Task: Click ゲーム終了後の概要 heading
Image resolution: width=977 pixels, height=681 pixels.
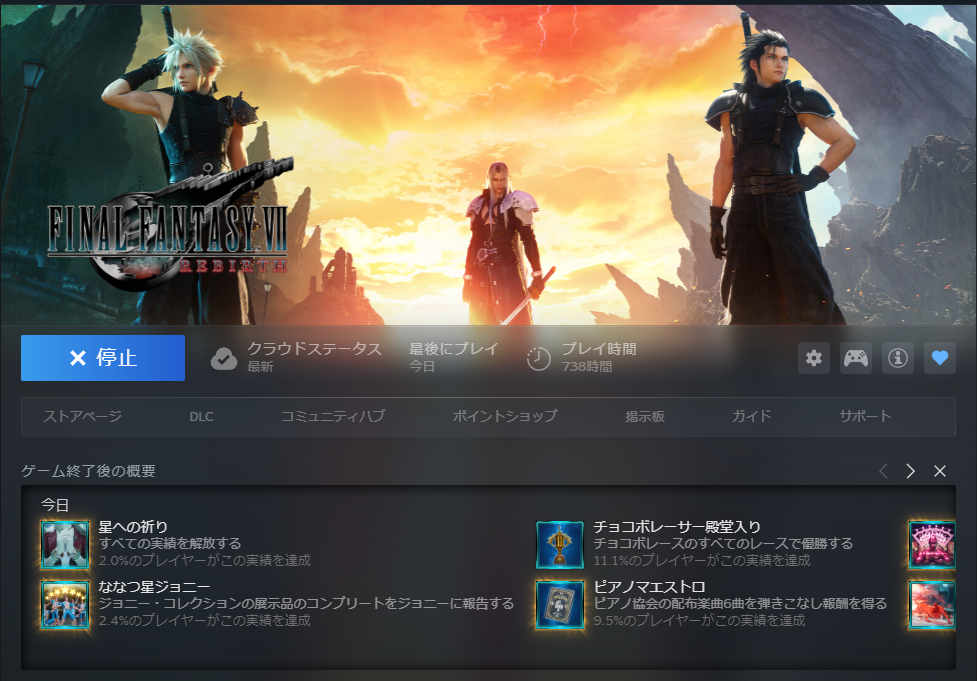Action: click(88, 471)
